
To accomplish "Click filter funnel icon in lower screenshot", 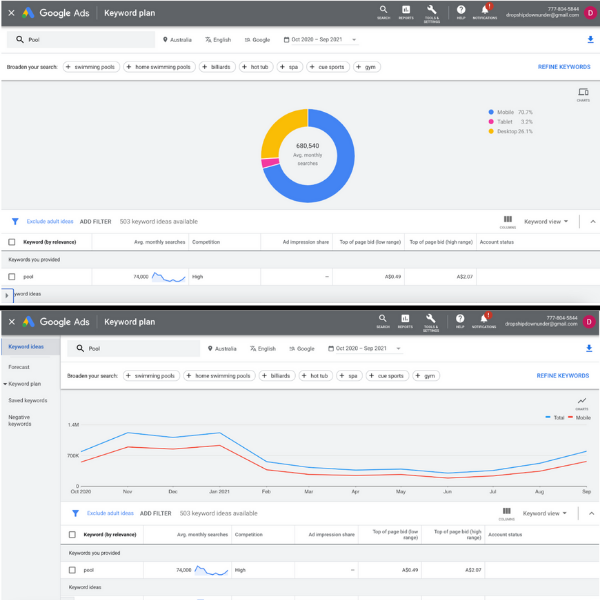I will (x=75, y=513).
